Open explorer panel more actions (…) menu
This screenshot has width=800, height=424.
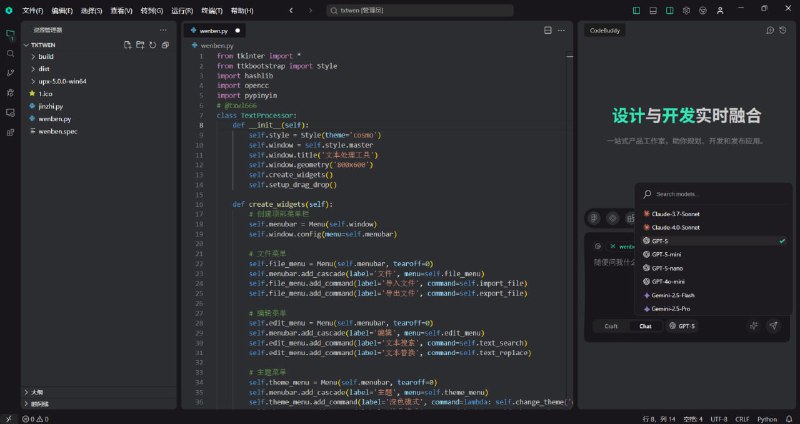coord(163,30)
